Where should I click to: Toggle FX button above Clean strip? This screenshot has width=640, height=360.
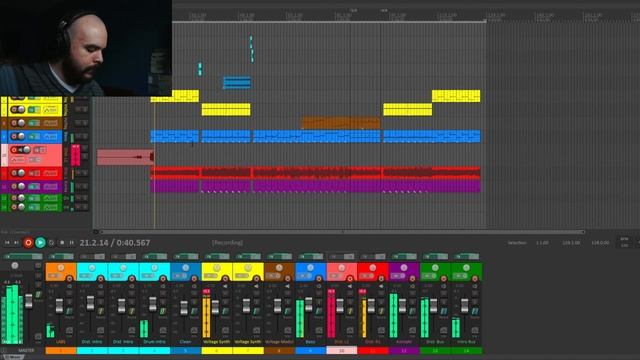click(x=185, y=256)
